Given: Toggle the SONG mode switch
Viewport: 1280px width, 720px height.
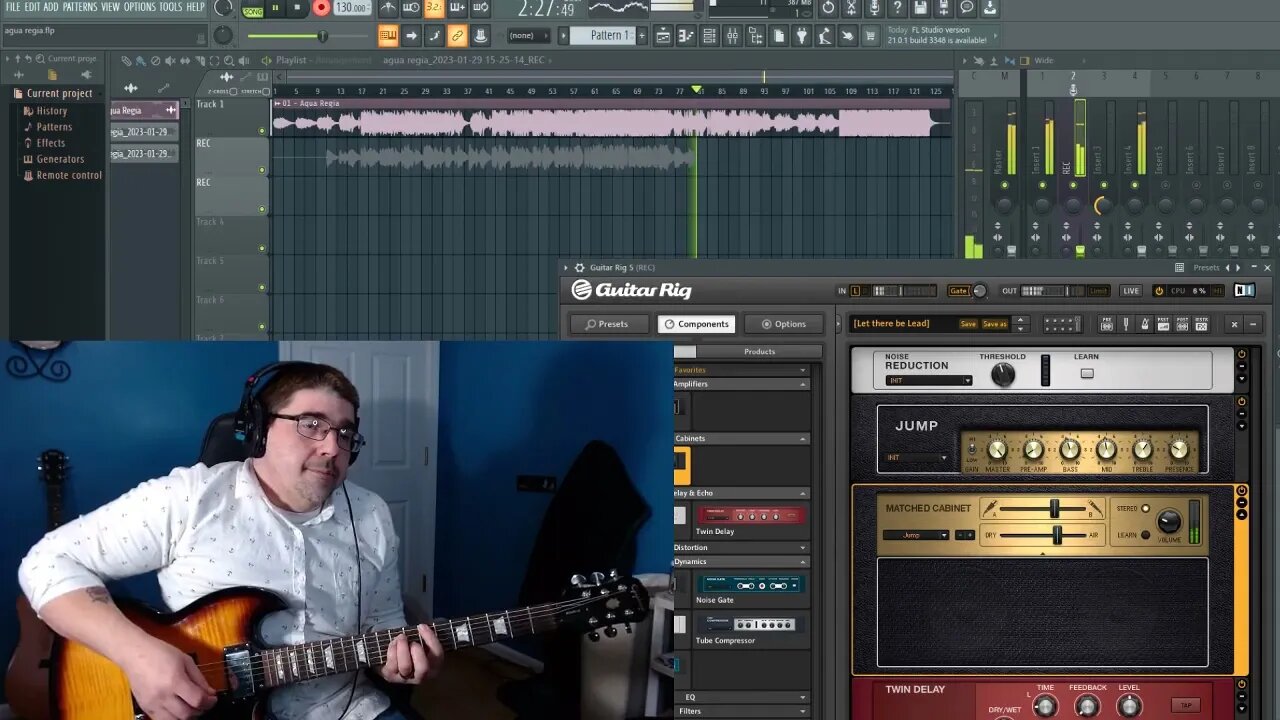Looking at the screenshot, I should coord(252,10).
